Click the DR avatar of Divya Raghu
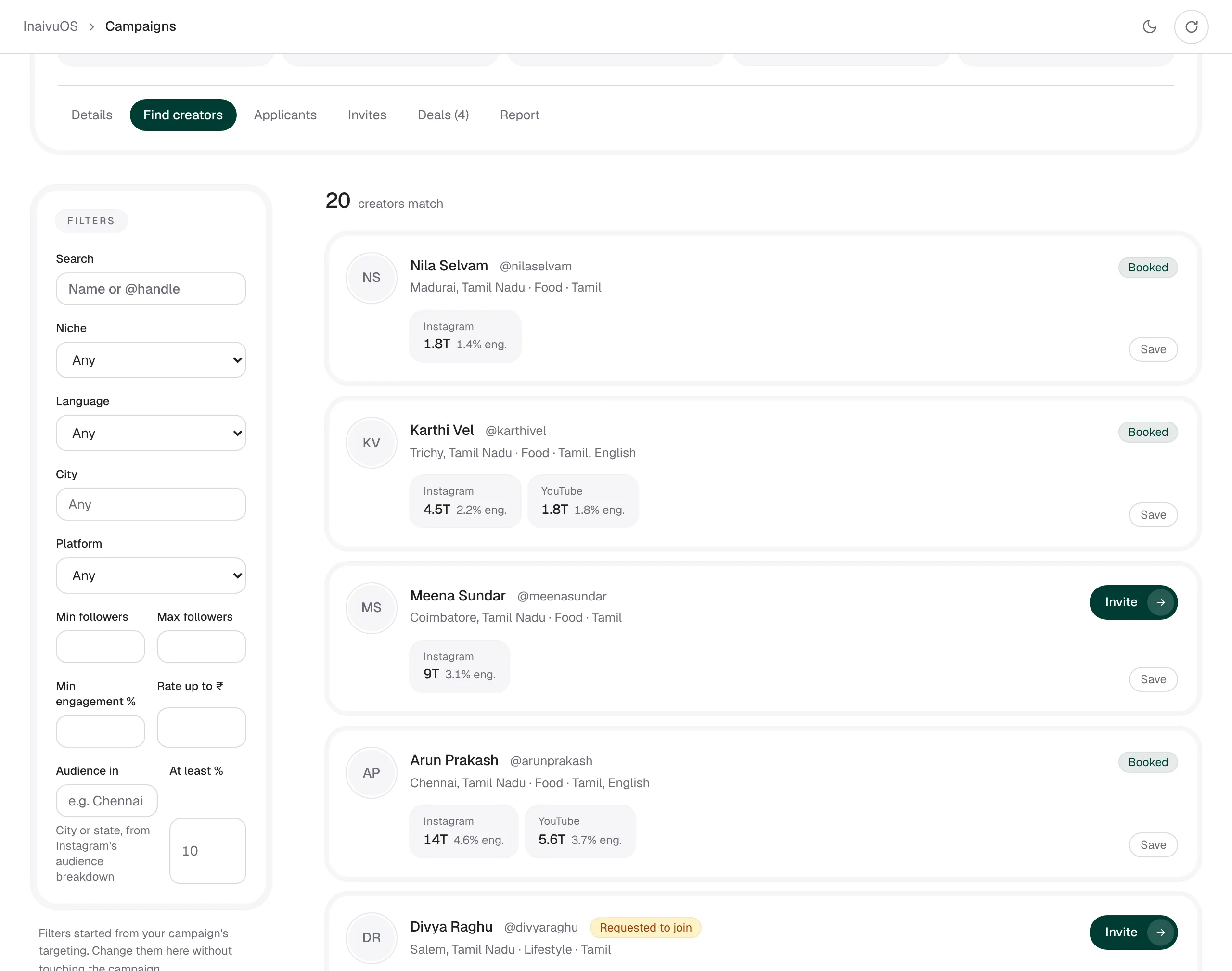 (x=371, y=937)
